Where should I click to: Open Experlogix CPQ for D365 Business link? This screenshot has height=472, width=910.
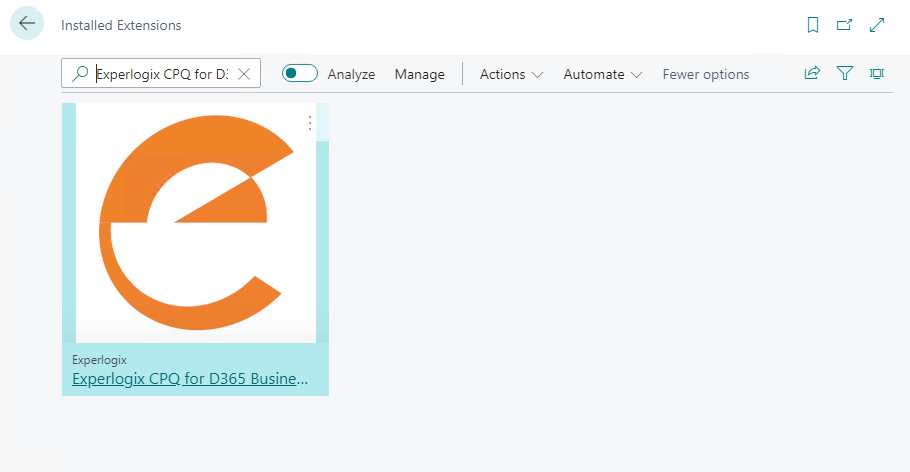(190, 379)
